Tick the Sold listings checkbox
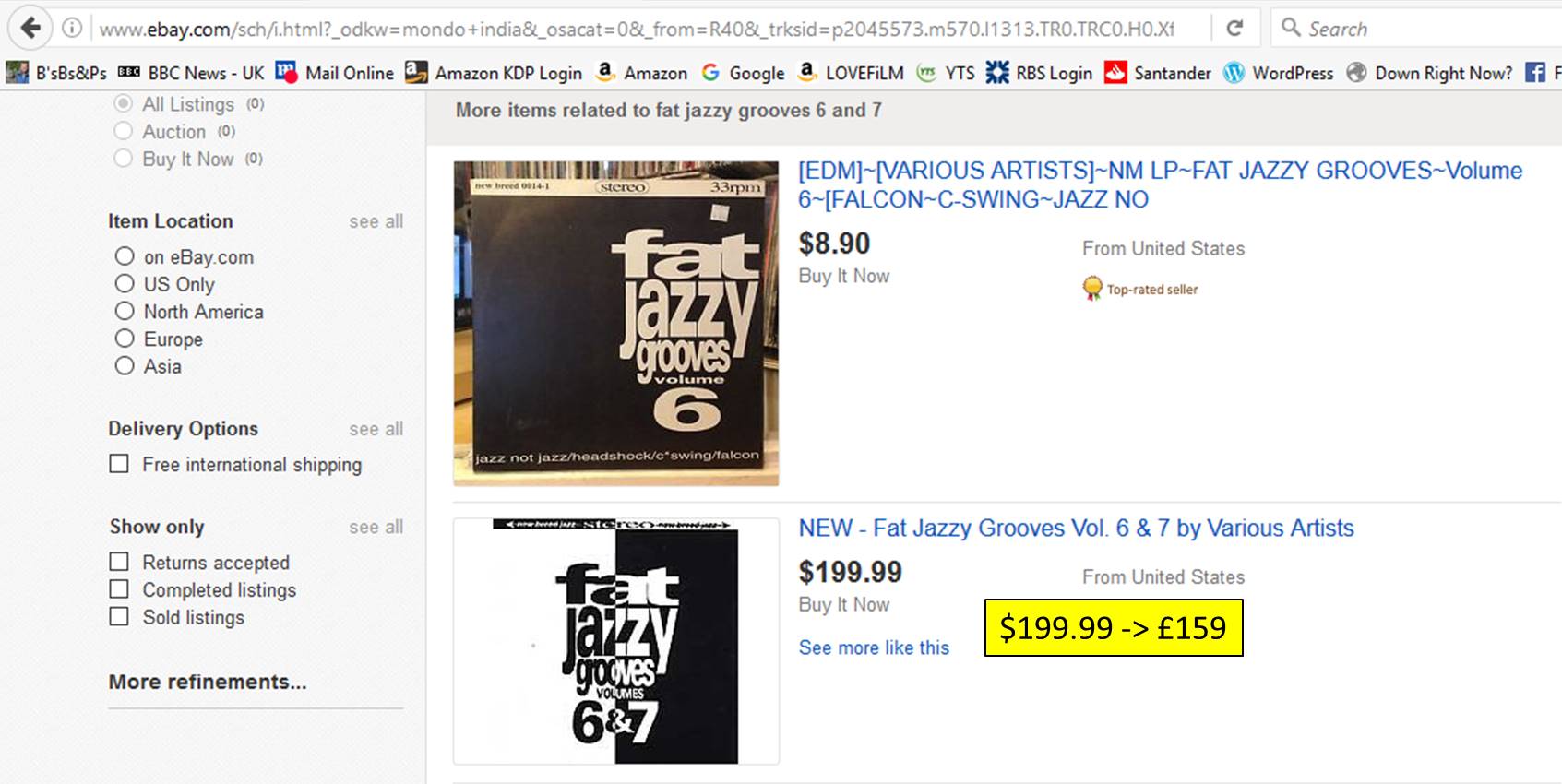1562x784 pixels. tap(119, 616)
